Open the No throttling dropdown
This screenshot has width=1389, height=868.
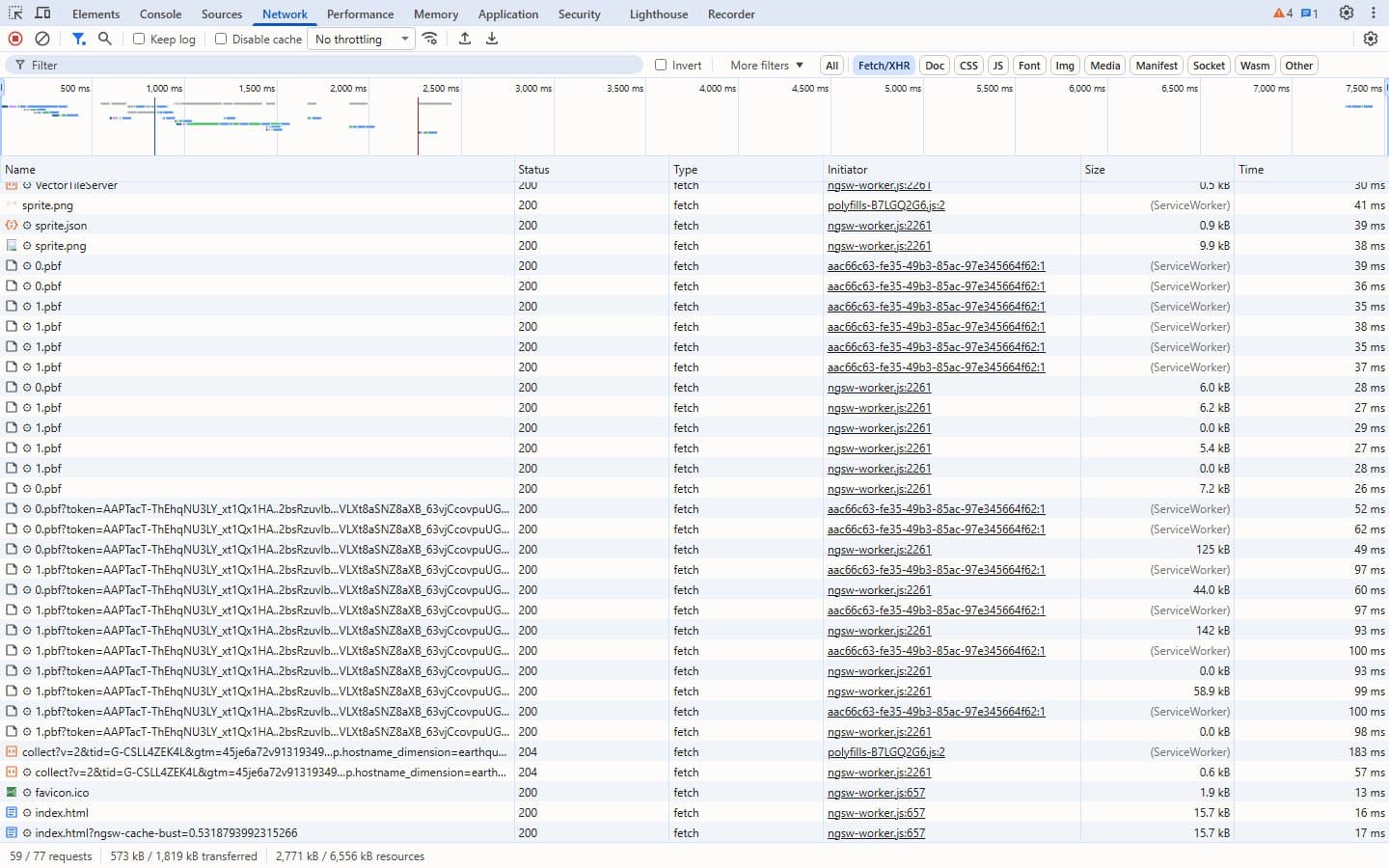coord(362,40)
